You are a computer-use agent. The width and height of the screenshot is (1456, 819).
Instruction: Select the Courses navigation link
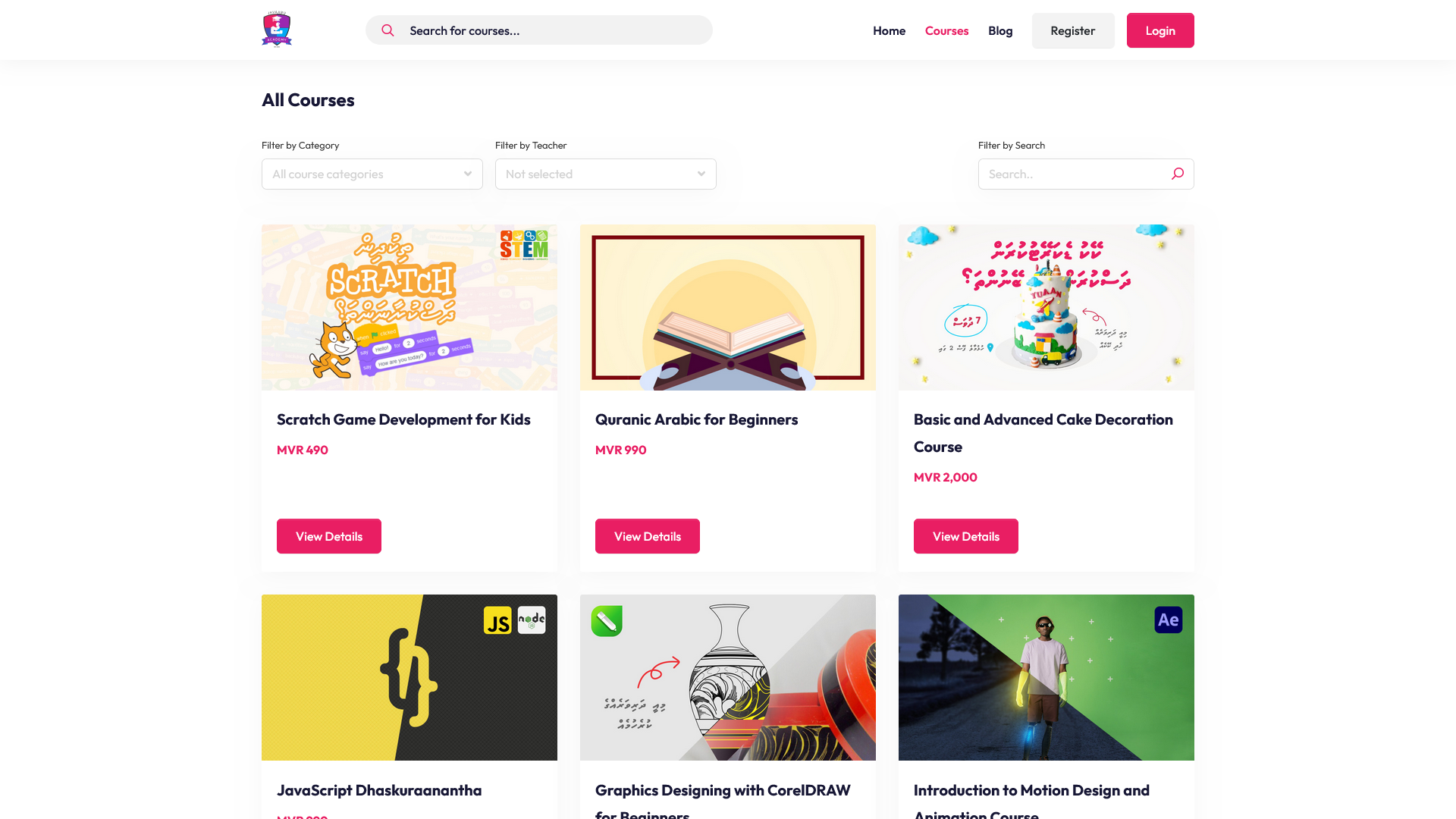click(946, 30)
